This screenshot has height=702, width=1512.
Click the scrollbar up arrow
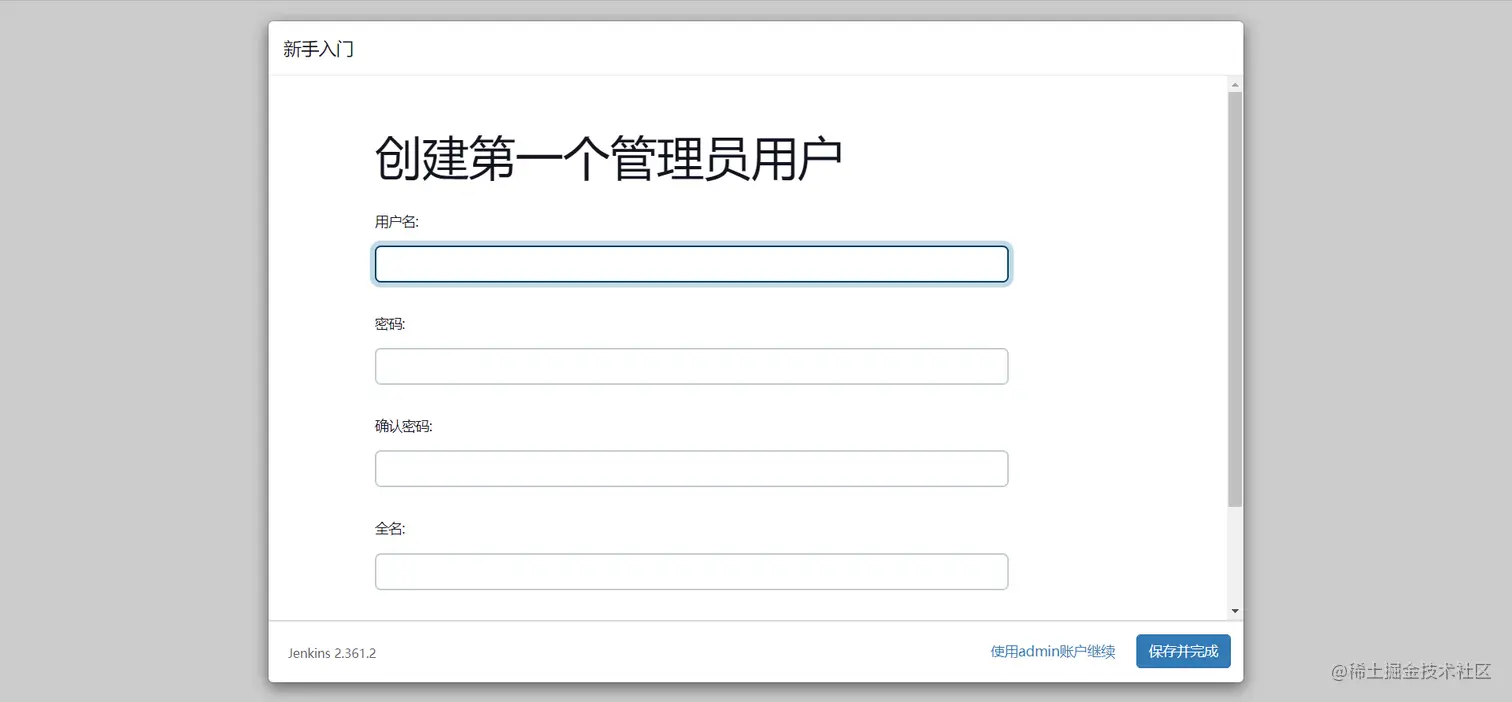tap(1235, 85)
